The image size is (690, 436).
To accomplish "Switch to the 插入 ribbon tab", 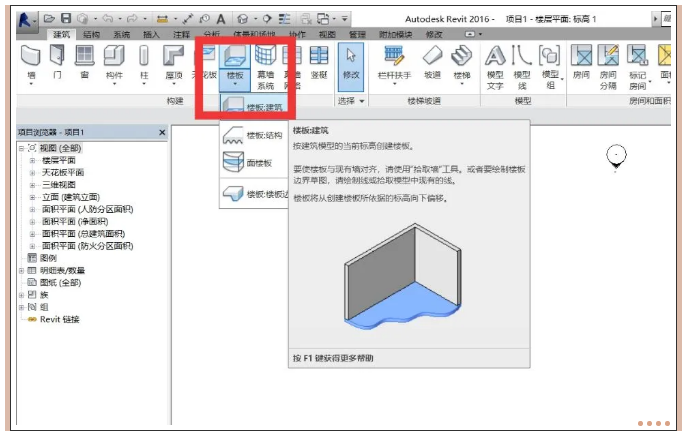I will (151, 34).
